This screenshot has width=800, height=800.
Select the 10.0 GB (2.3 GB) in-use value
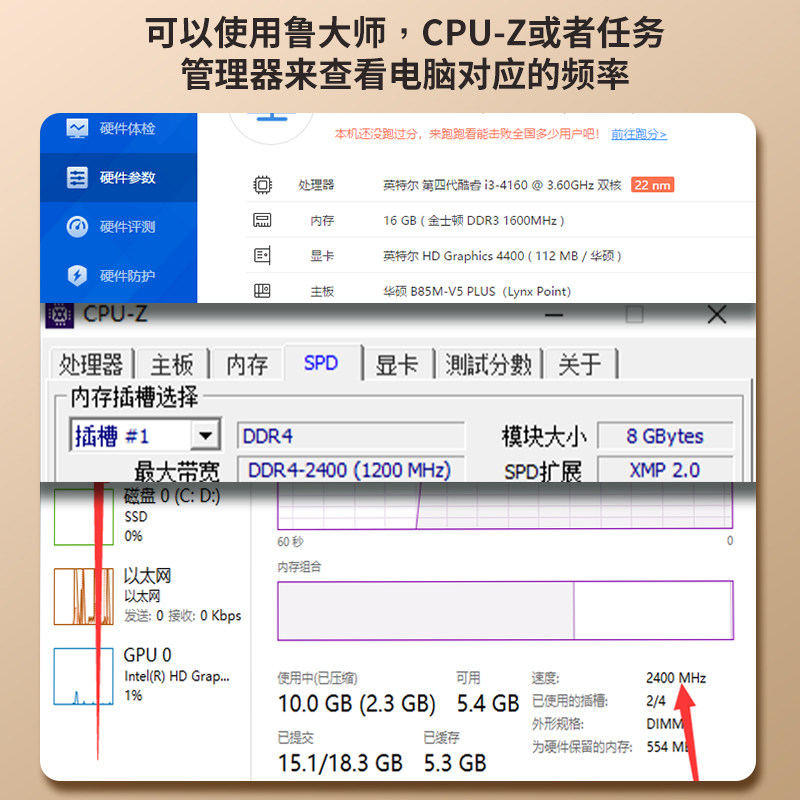pos(357,704)
